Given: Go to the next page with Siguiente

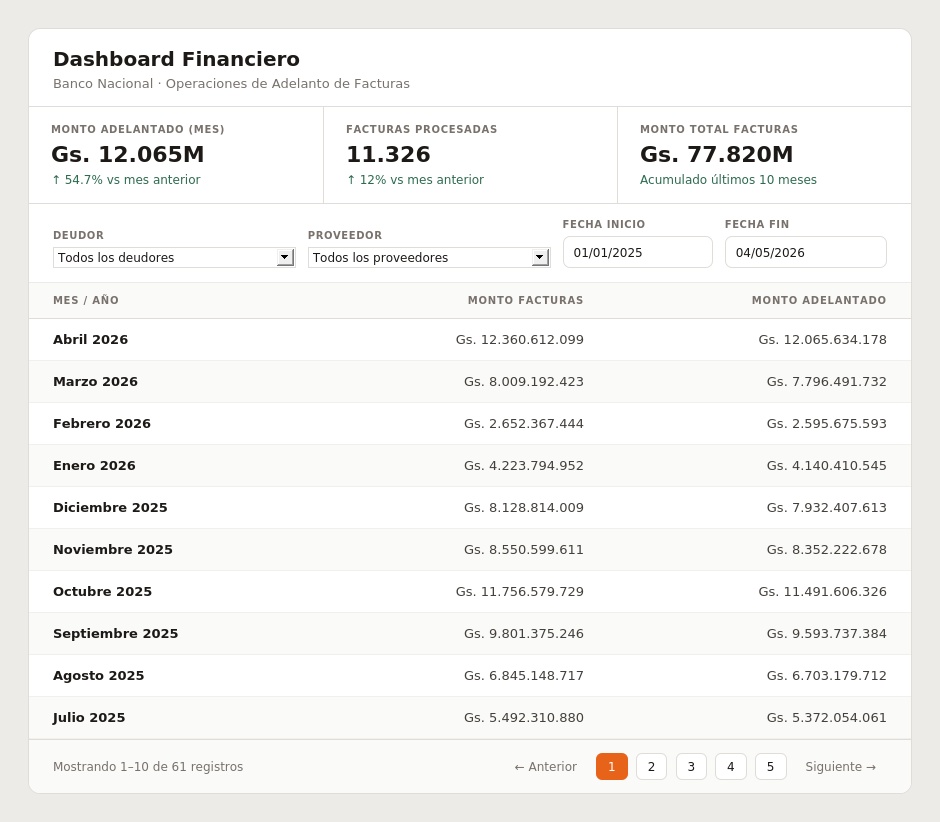Looking at the screenshot, I should point(840,767).
